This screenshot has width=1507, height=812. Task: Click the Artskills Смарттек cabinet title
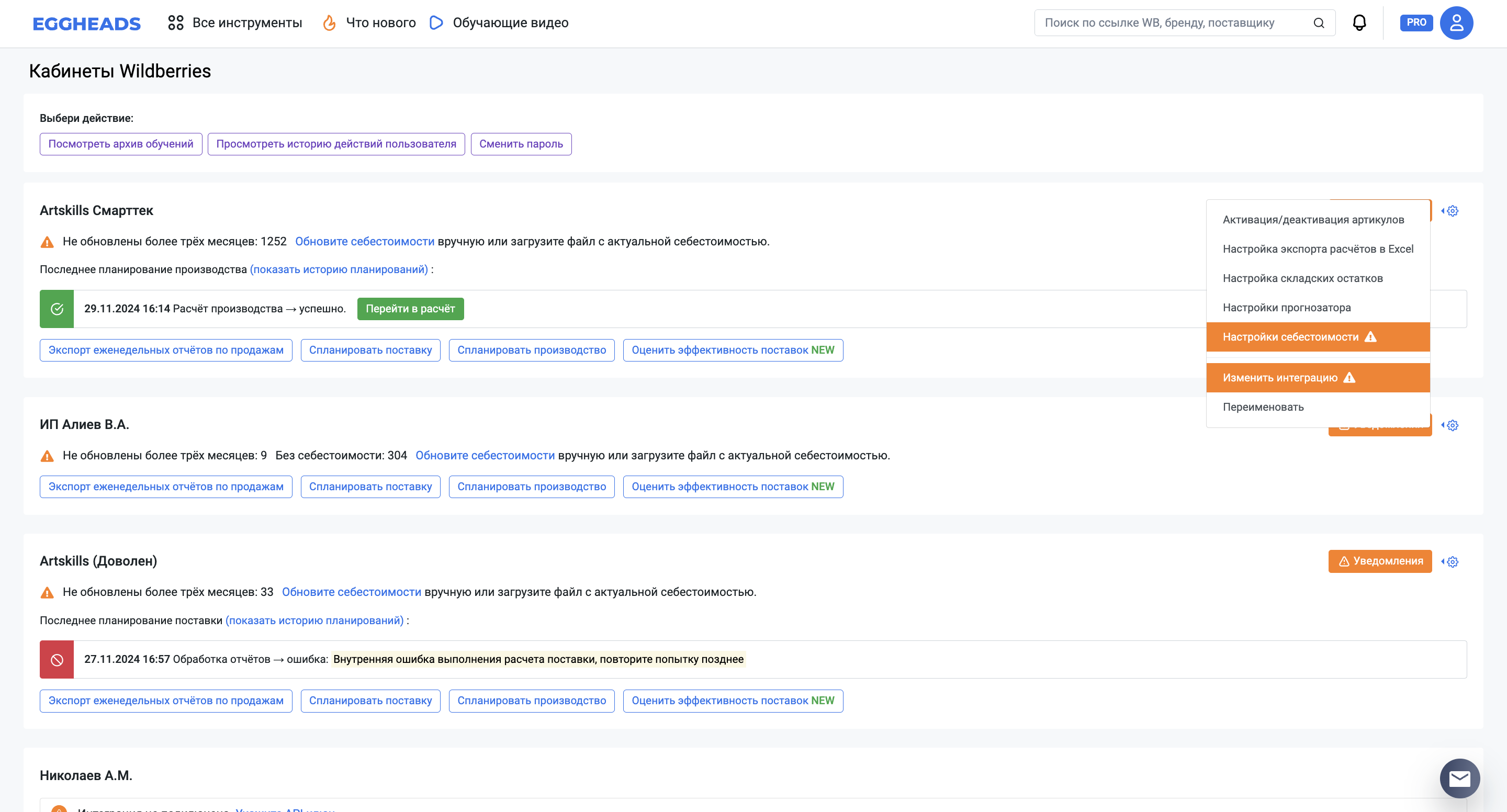(96, 211)
